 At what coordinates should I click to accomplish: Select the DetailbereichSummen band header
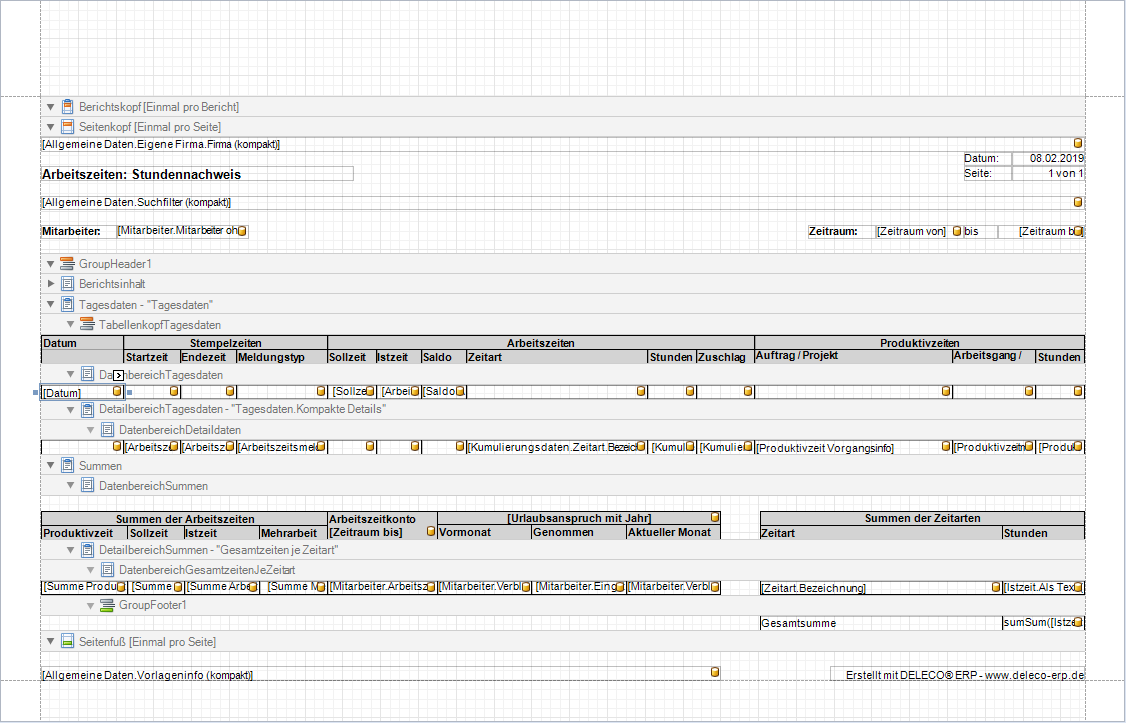(x=218, y=550)
